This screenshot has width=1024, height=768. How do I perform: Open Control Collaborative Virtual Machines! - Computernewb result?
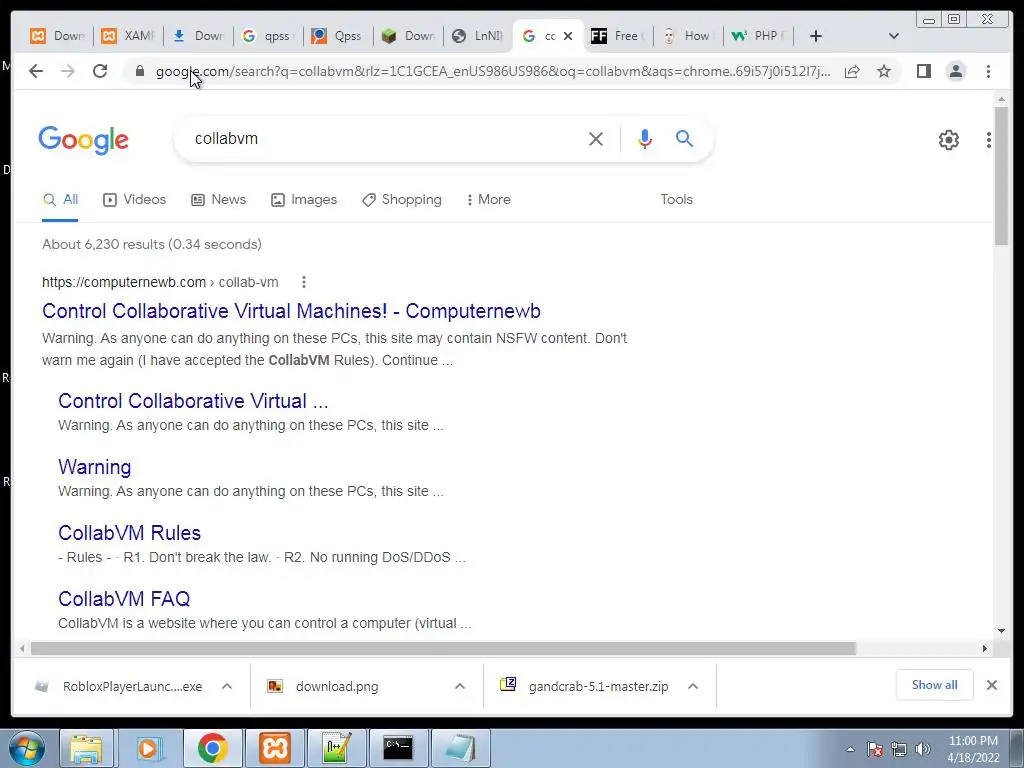coord(291,311)
